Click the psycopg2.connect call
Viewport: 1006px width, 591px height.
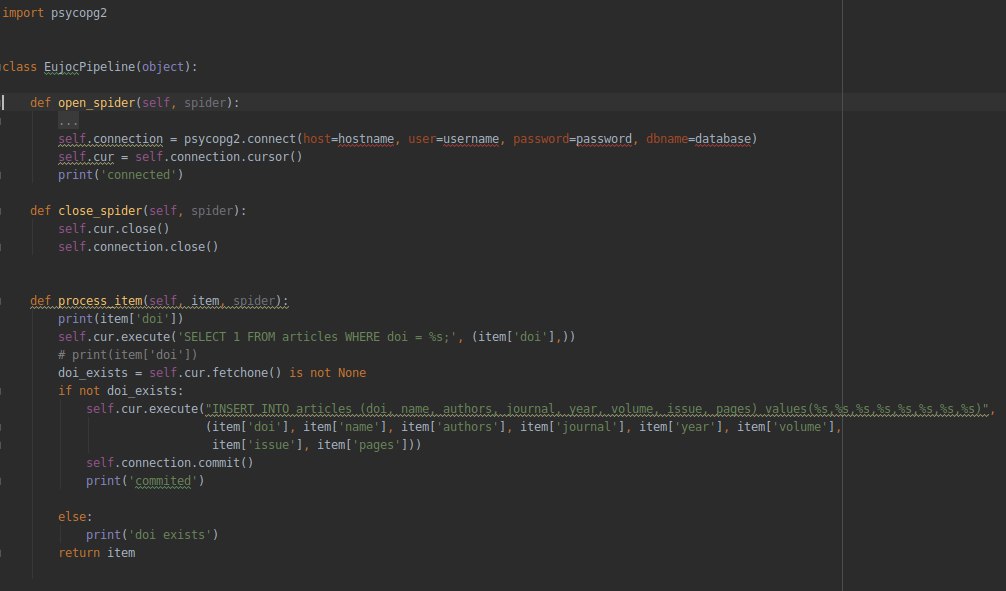click(240, 139)
